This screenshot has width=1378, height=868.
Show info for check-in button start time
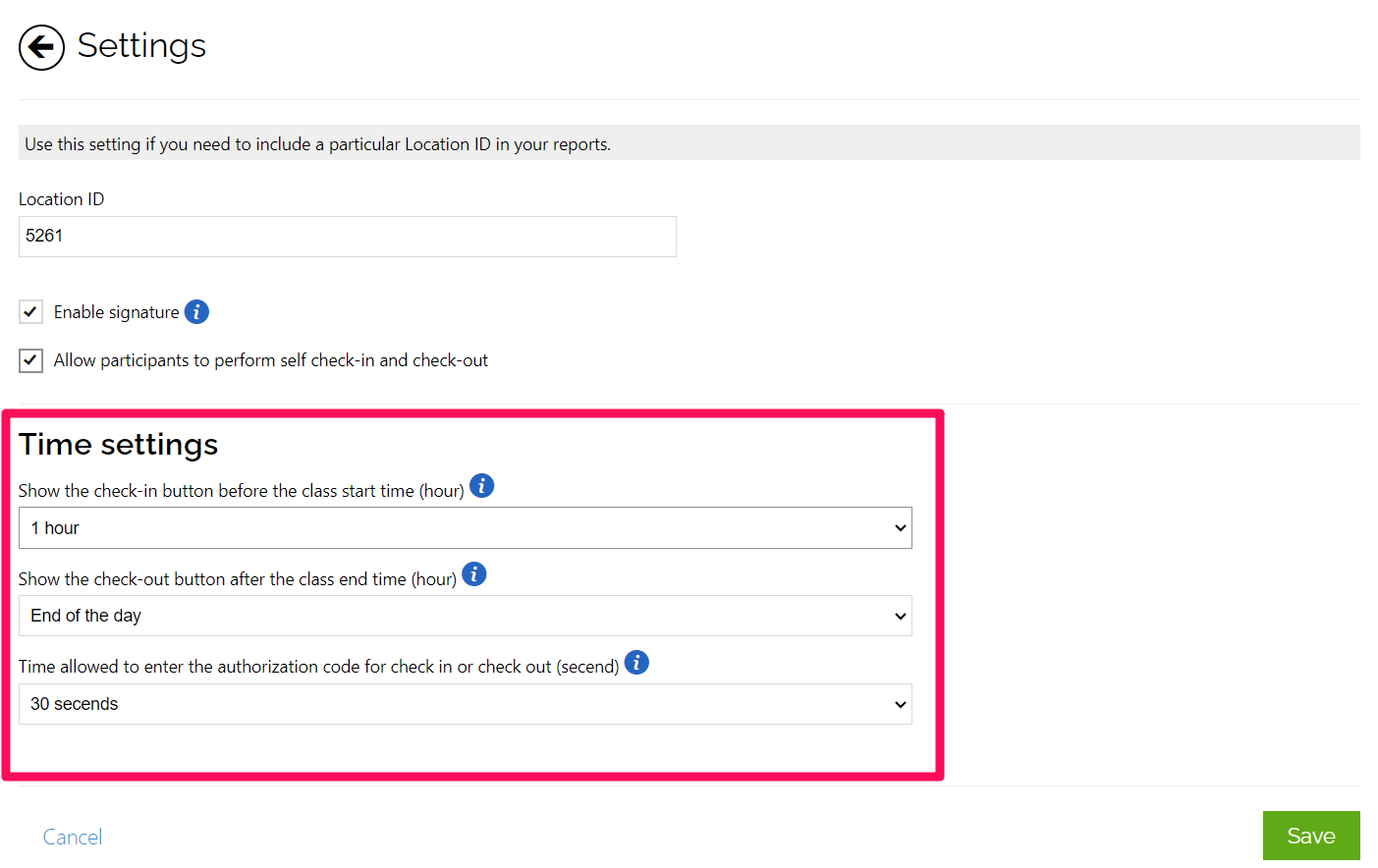(481, 485)
